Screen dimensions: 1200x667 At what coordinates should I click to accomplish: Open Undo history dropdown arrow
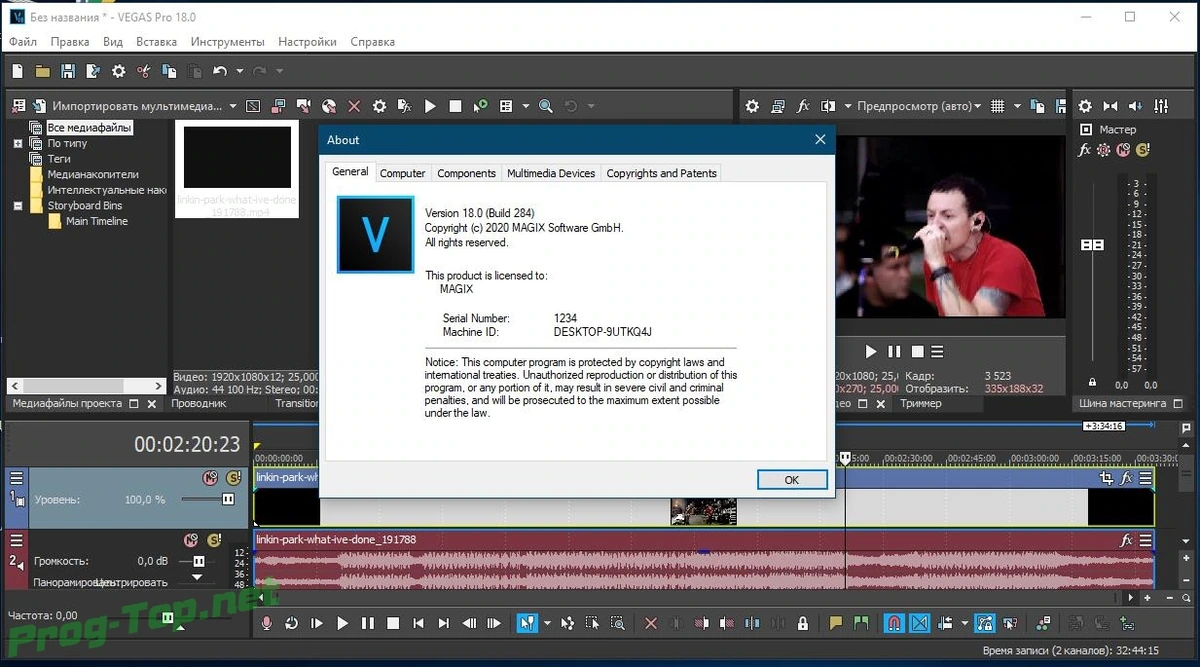240,71
